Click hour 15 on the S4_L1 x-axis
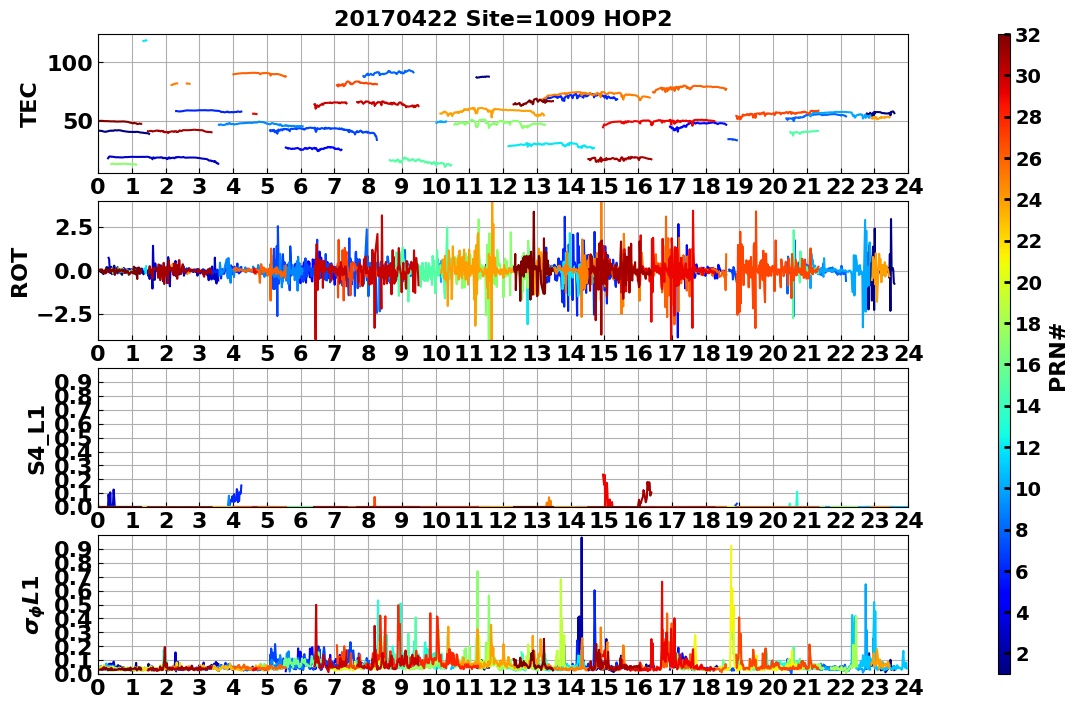Screen dimensions: 1077x709 pyautogui.click(x=604, y=520)
